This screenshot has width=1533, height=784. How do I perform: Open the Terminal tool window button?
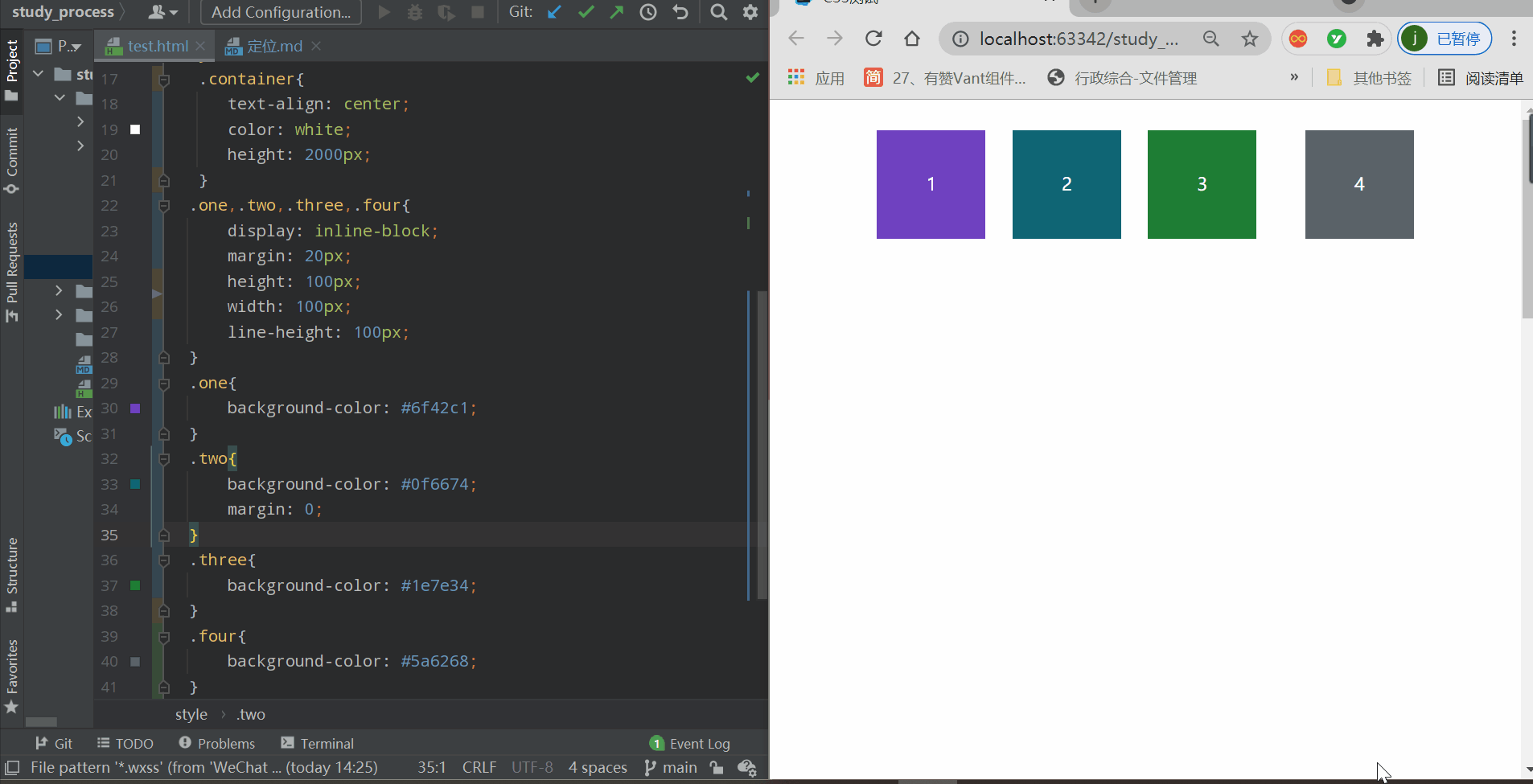click(318, 744)
